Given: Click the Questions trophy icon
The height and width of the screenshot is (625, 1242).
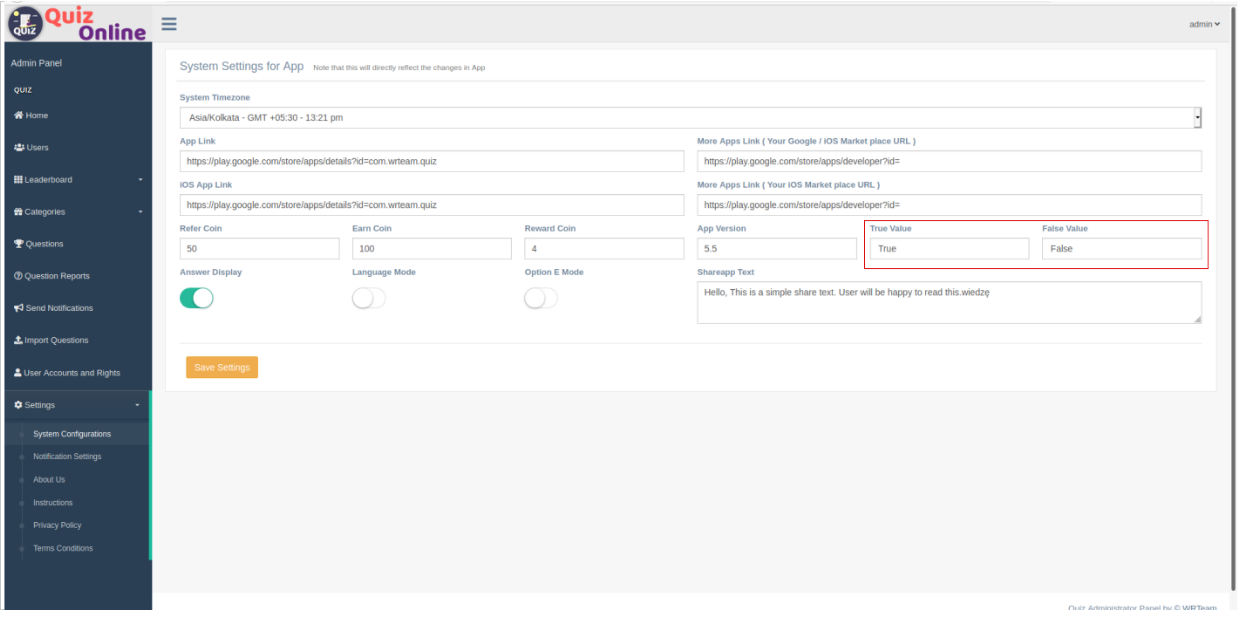Looking at the screenshot, I should click(18, 244).
